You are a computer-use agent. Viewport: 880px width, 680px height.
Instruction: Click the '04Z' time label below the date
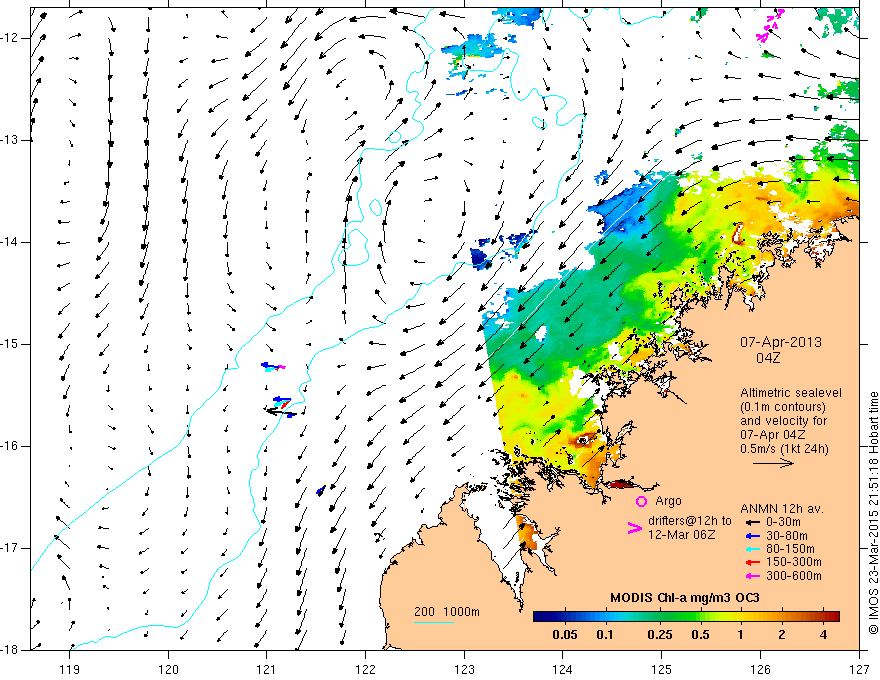768,358
